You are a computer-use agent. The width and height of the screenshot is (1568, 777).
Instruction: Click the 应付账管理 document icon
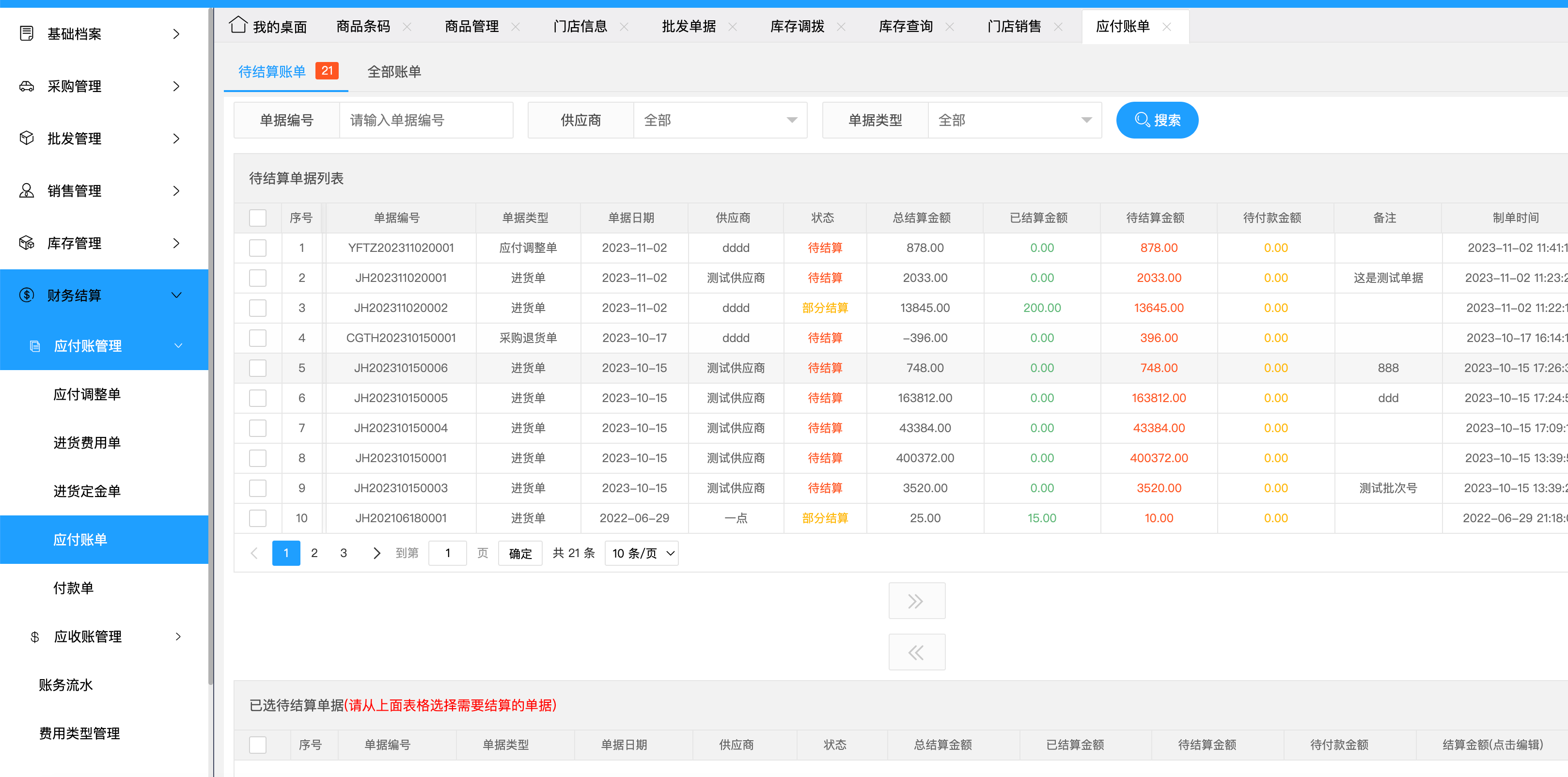[x=35, y=345]
